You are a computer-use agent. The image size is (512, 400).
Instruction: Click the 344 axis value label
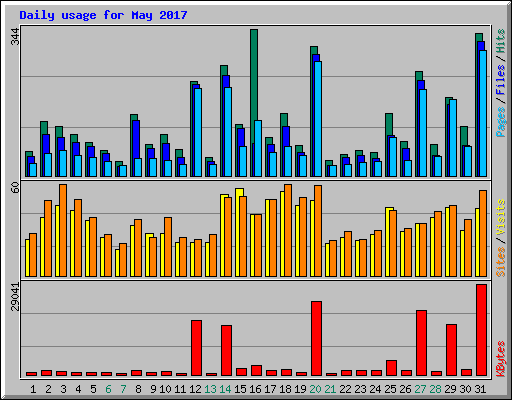tap(15, 37)
